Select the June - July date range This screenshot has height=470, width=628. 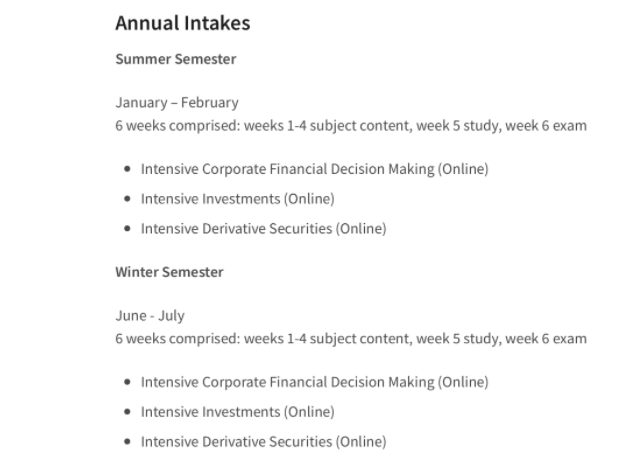click(x=150, y=316)
